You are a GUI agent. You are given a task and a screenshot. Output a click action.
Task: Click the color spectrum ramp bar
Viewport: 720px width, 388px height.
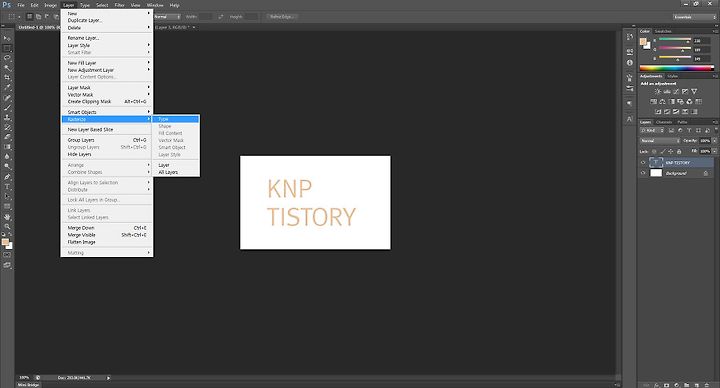coord(677,68)
